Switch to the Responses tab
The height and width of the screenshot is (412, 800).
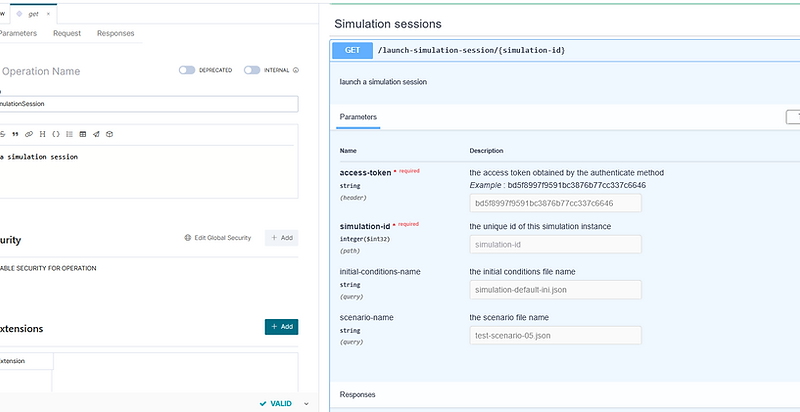[x=115, y=33]
